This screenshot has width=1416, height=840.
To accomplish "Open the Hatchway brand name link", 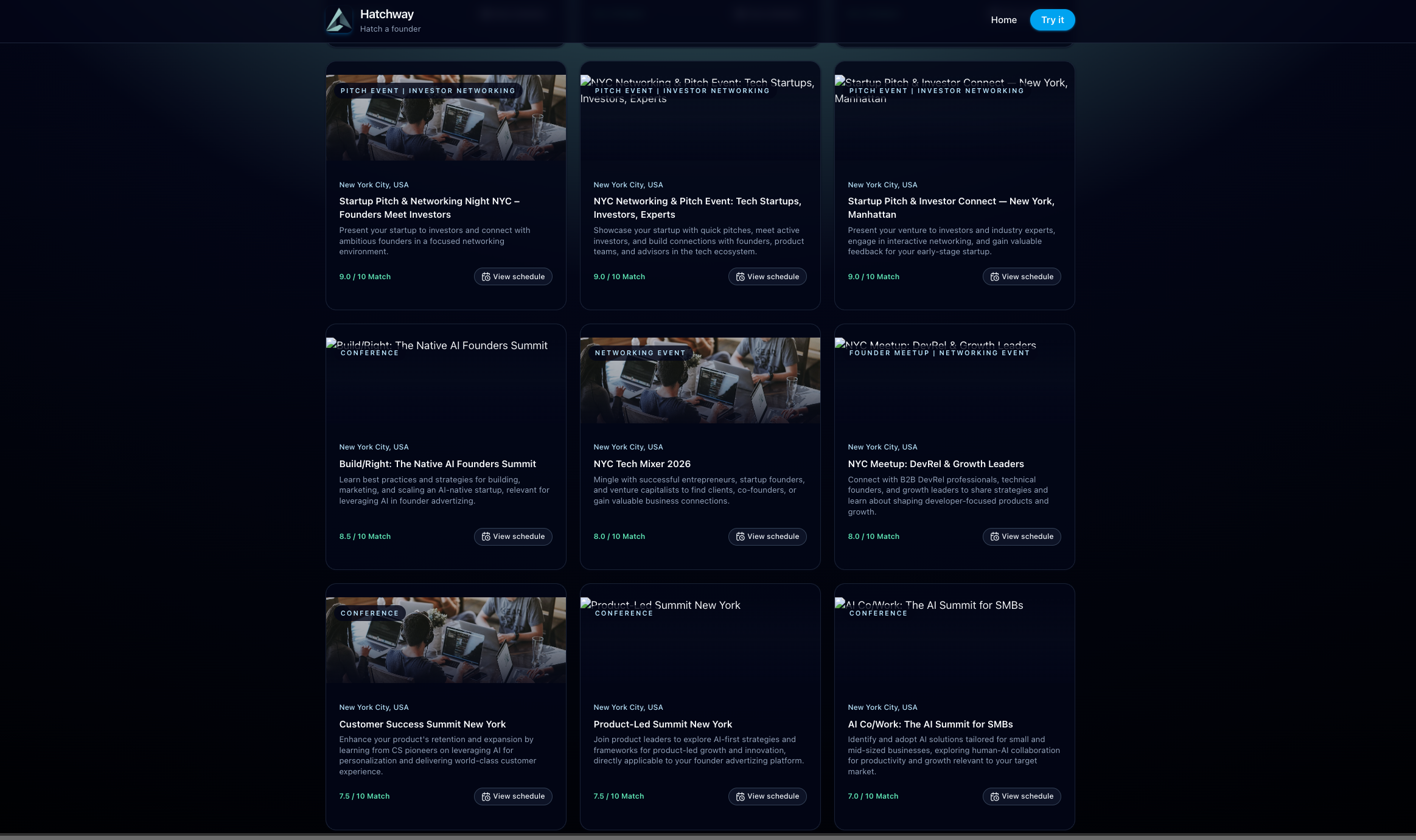I will coord(386,14).
